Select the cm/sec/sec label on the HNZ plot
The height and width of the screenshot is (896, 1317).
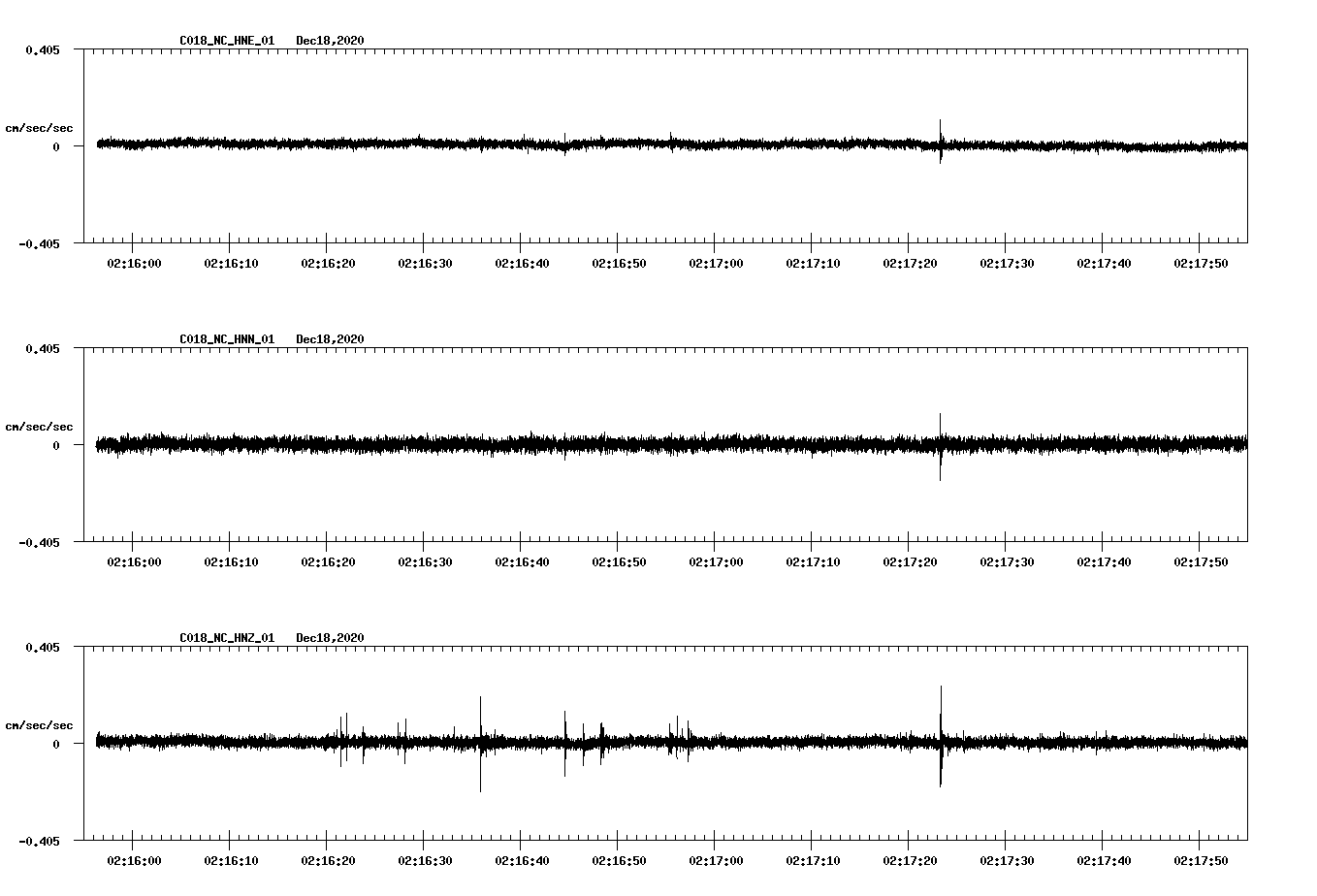tap(40, 723)
